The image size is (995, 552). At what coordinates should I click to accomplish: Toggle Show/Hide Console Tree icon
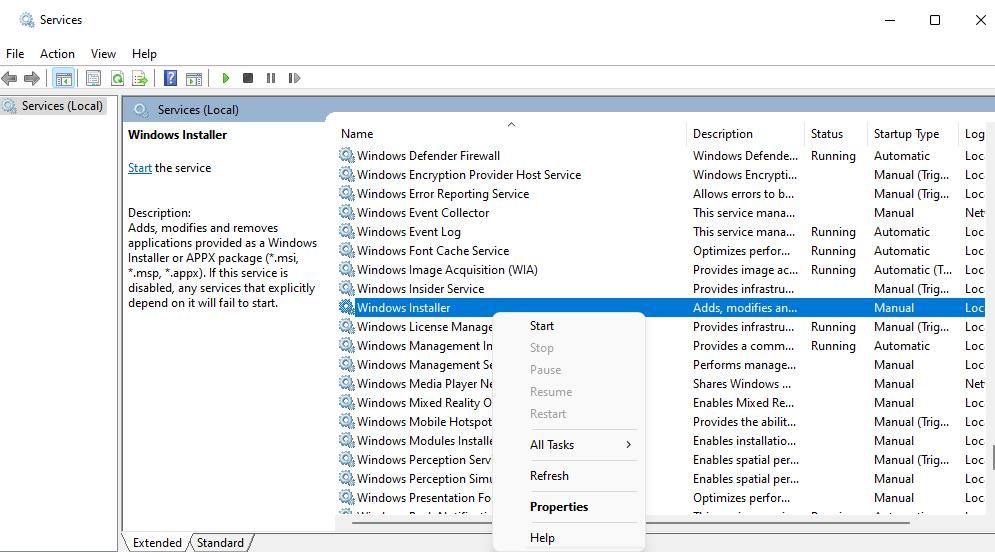click(63, 79)
